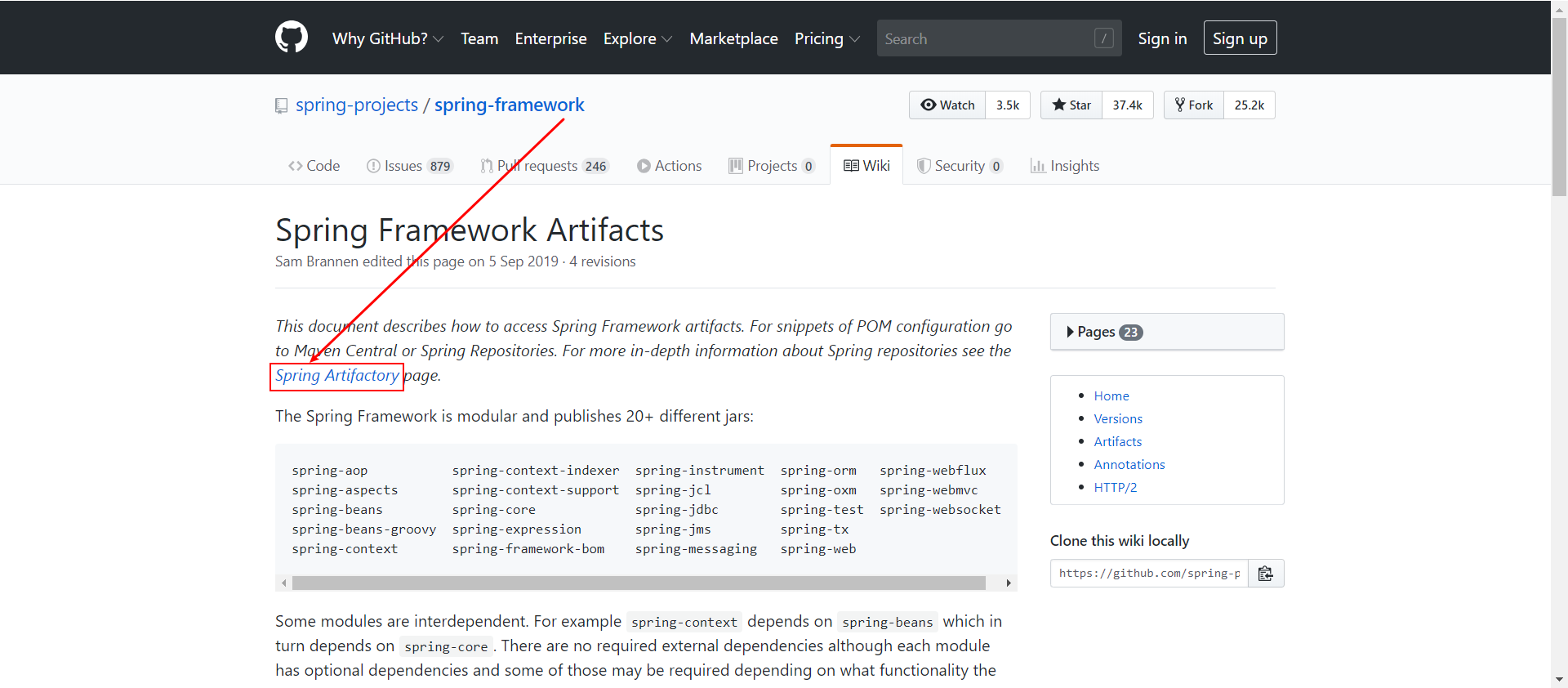Click the Watch eye icon
The height and width of the screenshot is (688, 1568).
928,105
